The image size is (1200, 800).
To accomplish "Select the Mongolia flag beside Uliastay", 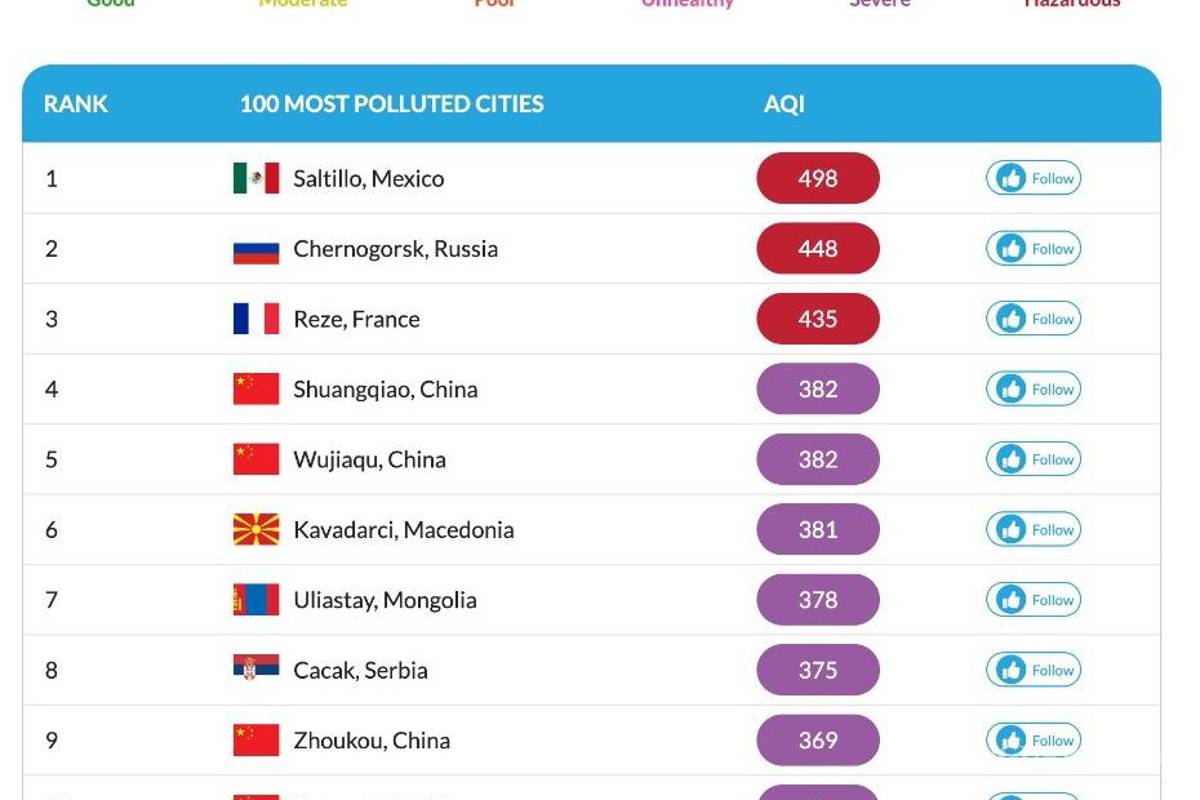I will [255, 599].
